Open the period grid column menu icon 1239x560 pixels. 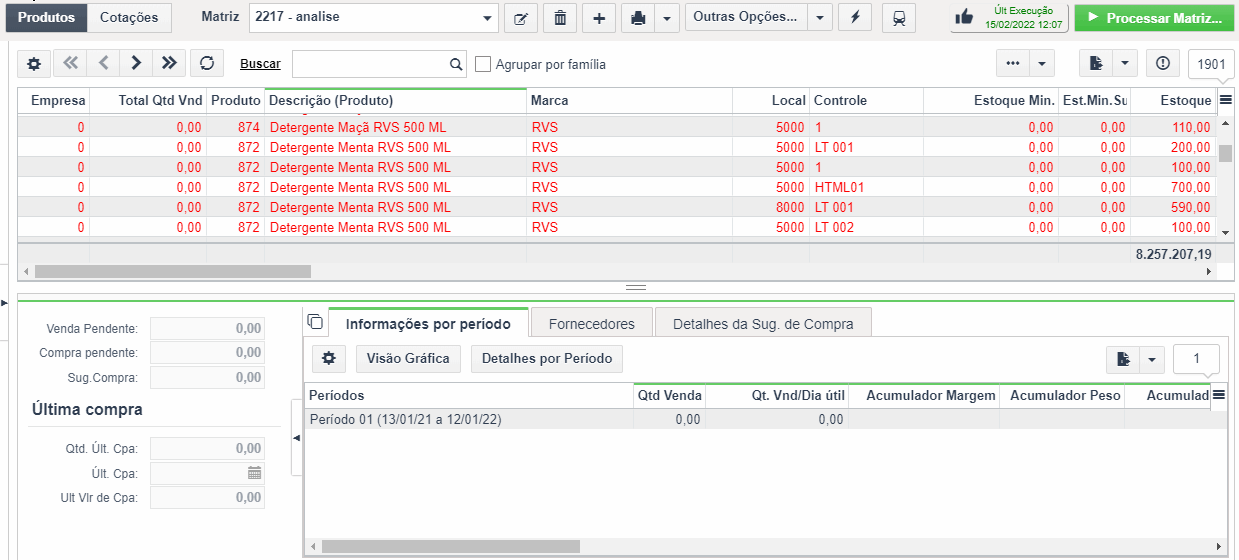point(1219,396)
